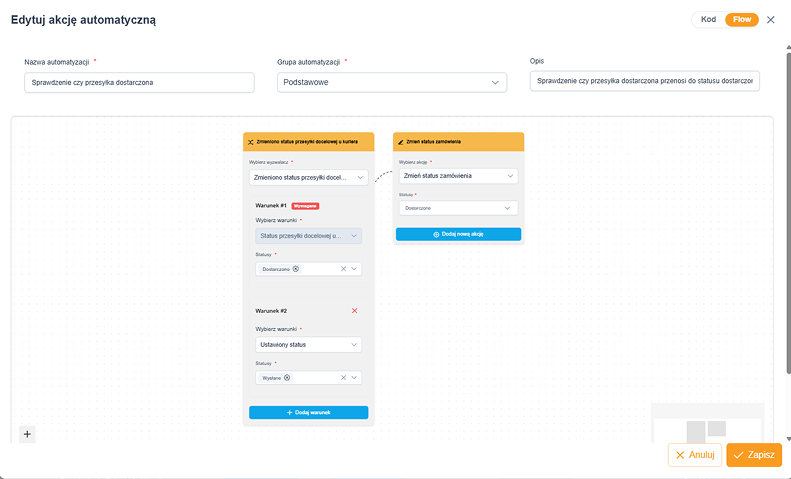Remove the Wysłane status tag
This screenshot has height=479, width=791.
[287, 378]
